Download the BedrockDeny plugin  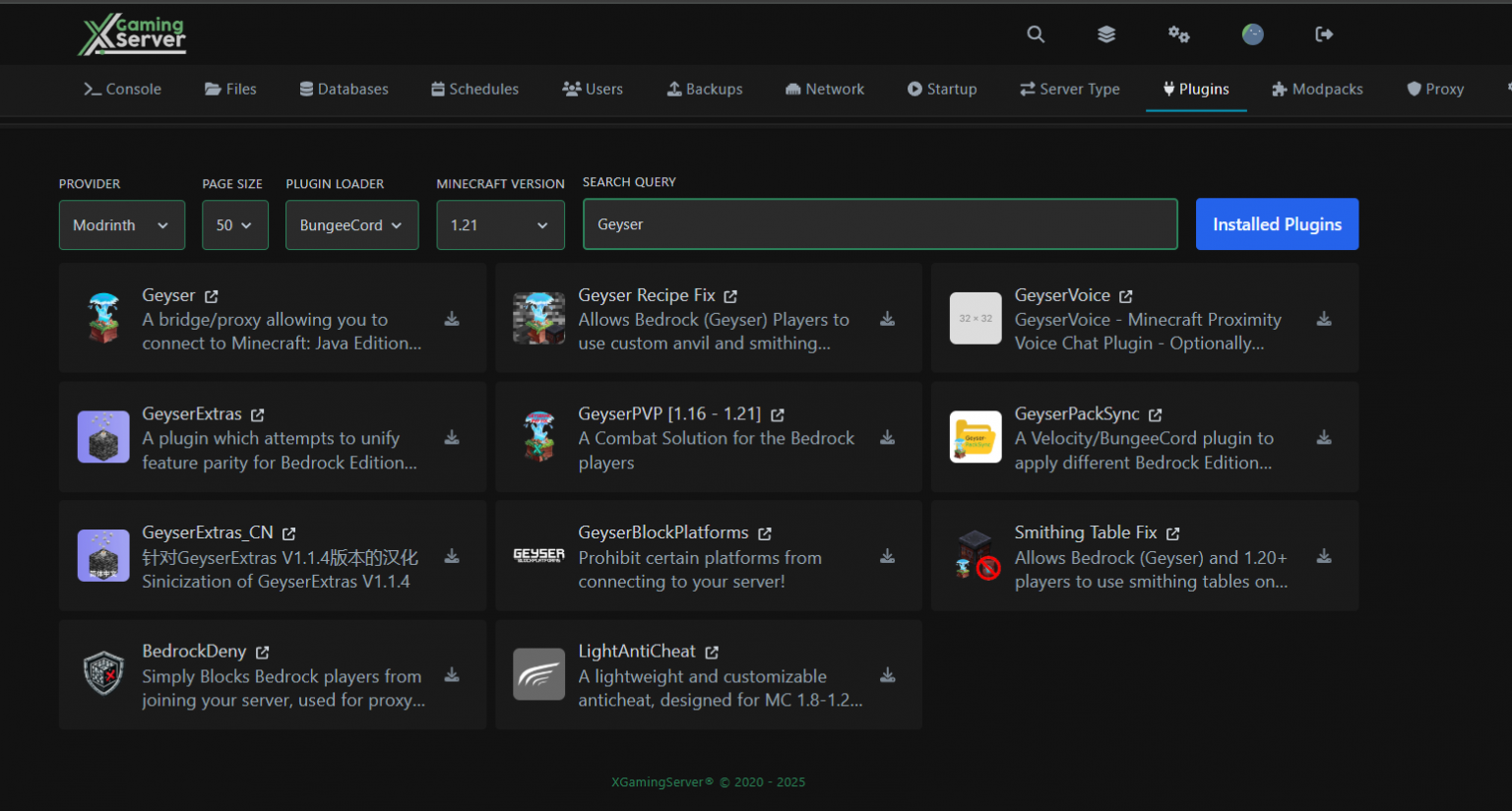click(452, 675)
